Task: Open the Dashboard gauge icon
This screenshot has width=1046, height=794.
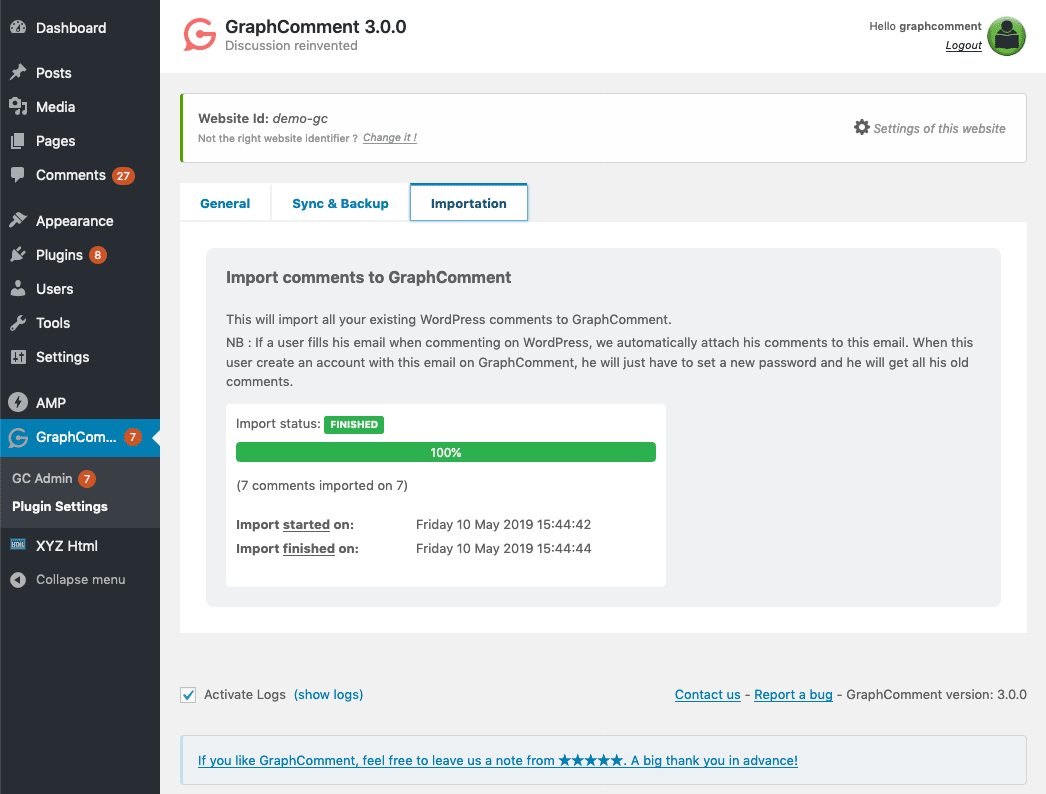Action: coord(18,27)
